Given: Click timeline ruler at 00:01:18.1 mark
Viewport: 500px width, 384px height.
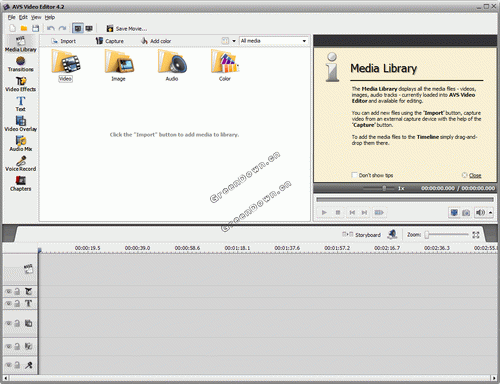Looking at the screenshot, I should [237, 248].
